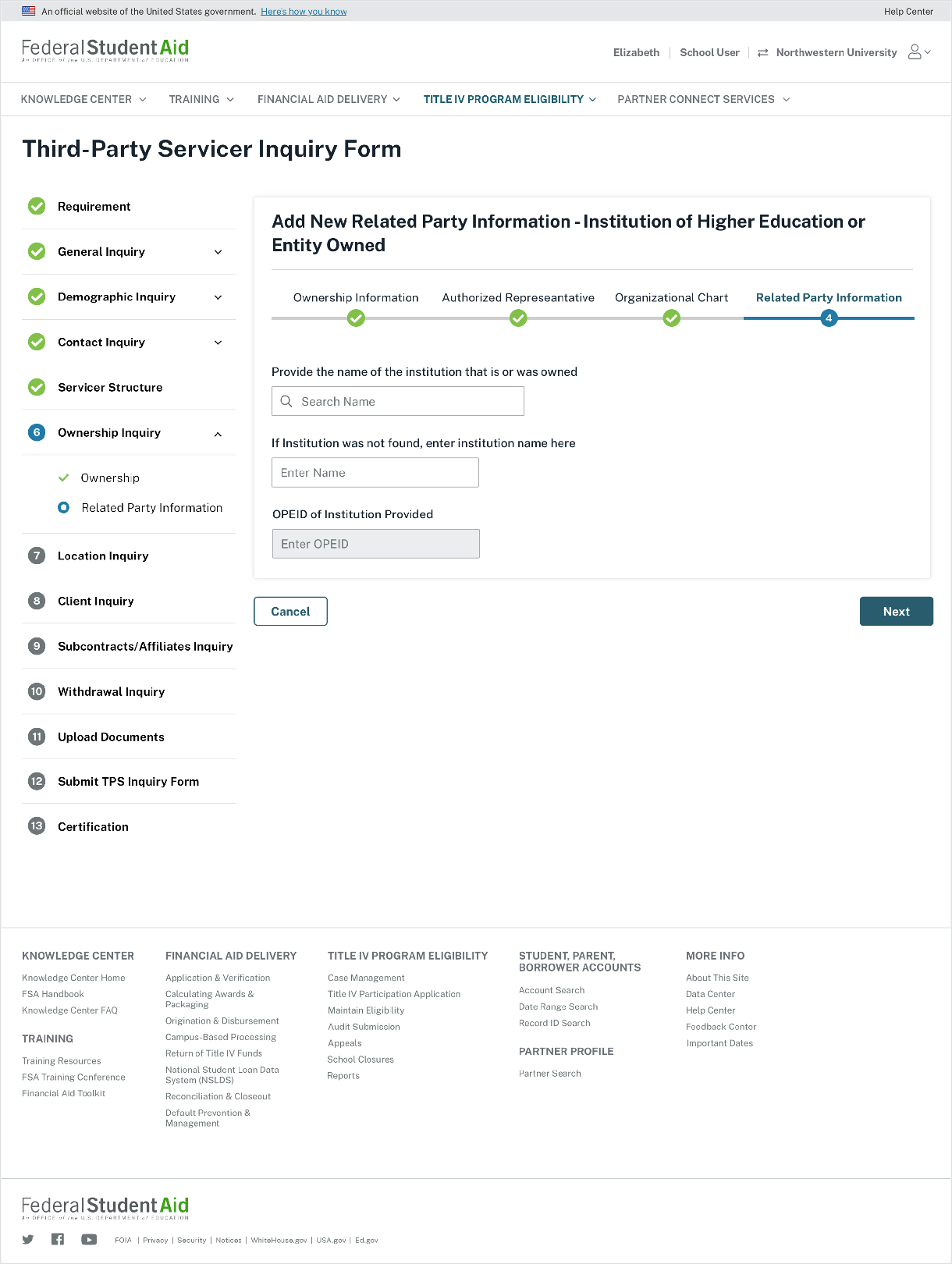Click the Contact Inquiry green checkmark icon
This screenshot has width=952, height=1264.
[37, 342]
